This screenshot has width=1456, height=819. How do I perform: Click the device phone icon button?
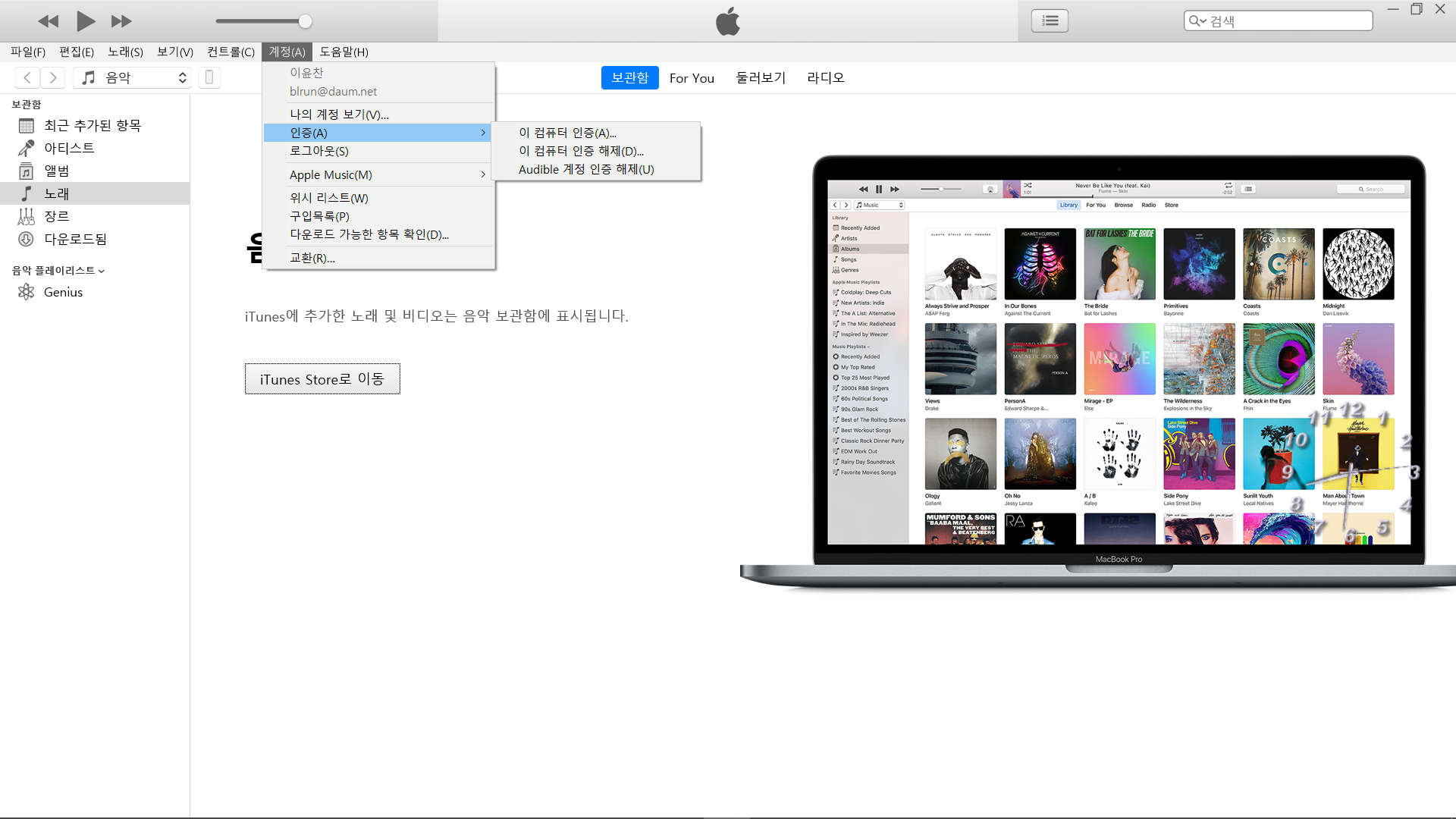(209, 77)
